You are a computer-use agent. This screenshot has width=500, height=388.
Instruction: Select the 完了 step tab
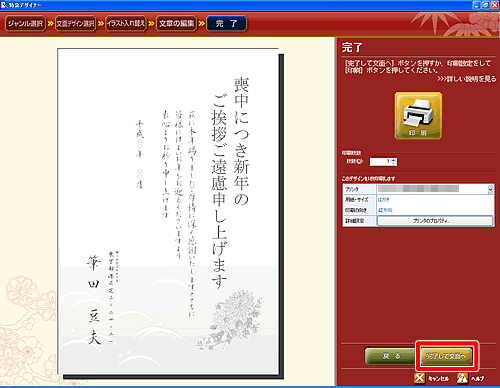(227, 24)
